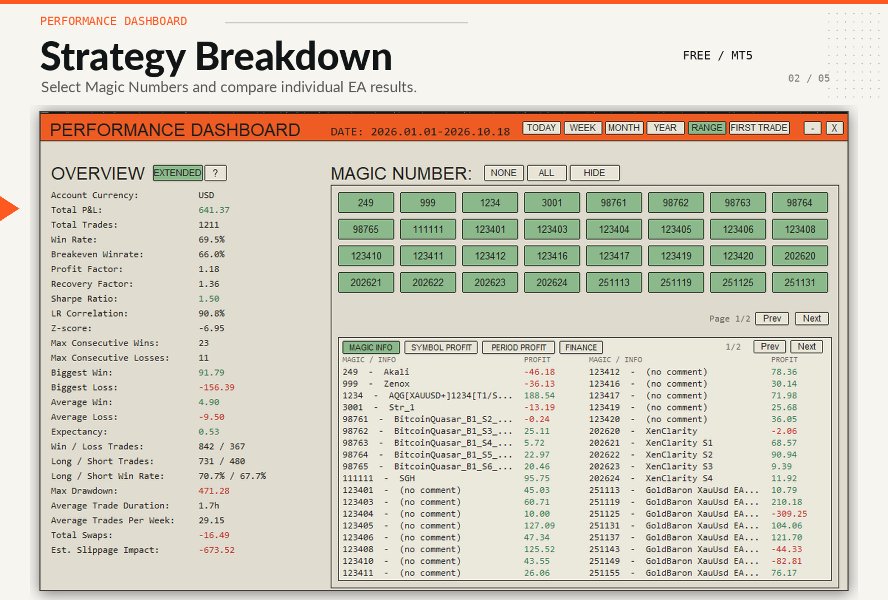The height and width of the screenshot is (600, 888).
Task: Open the FINANCE tab
Action: tap(581, 347)
